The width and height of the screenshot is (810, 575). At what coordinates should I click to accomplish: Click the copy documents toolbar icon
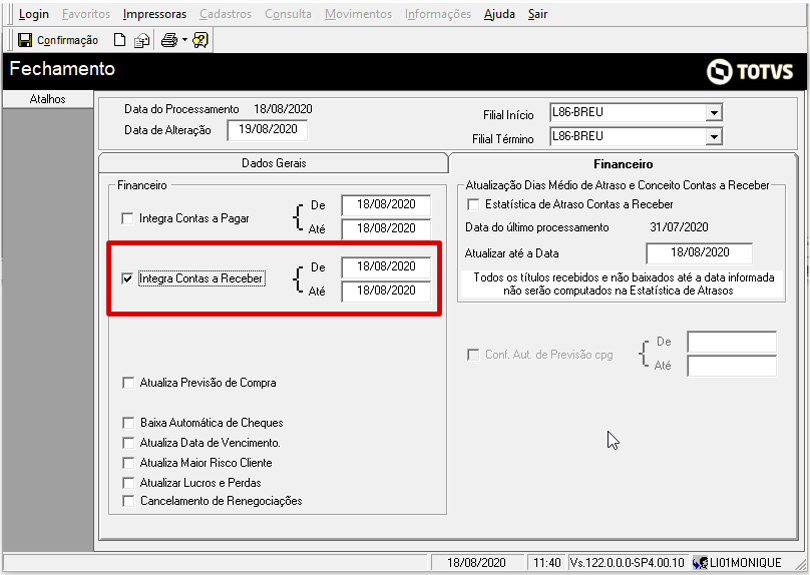pyautogui.click(x=142, y=40)
